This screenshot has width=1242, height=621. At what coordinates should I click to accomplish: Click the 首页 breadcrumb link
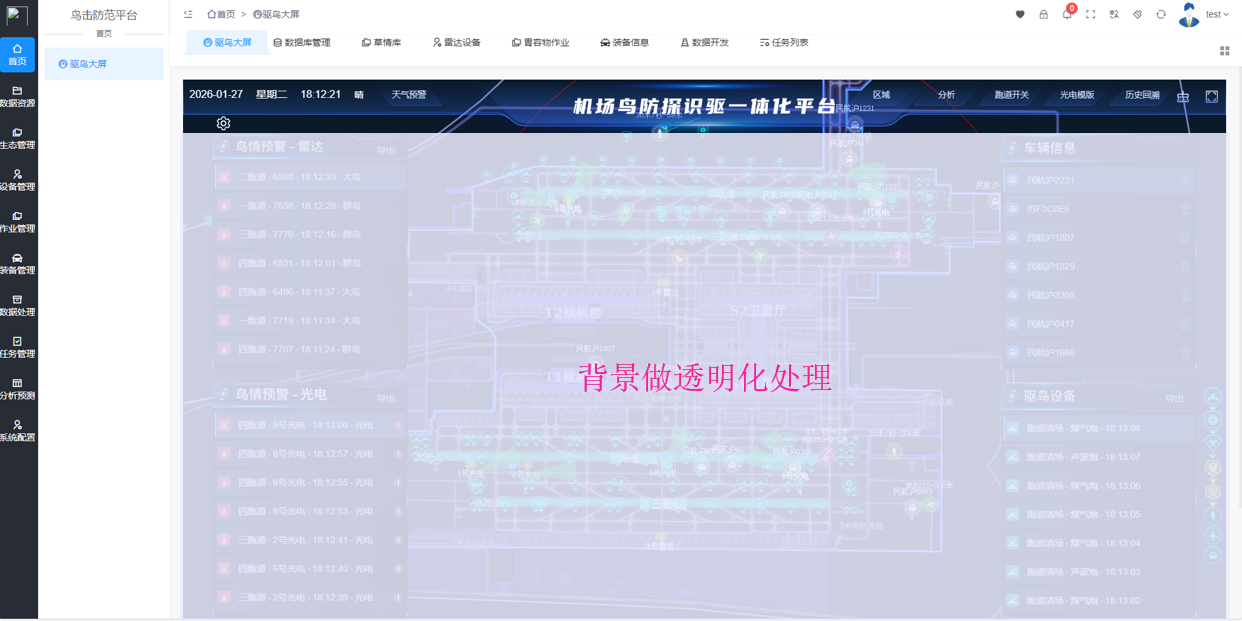click(x=221, y=15)
